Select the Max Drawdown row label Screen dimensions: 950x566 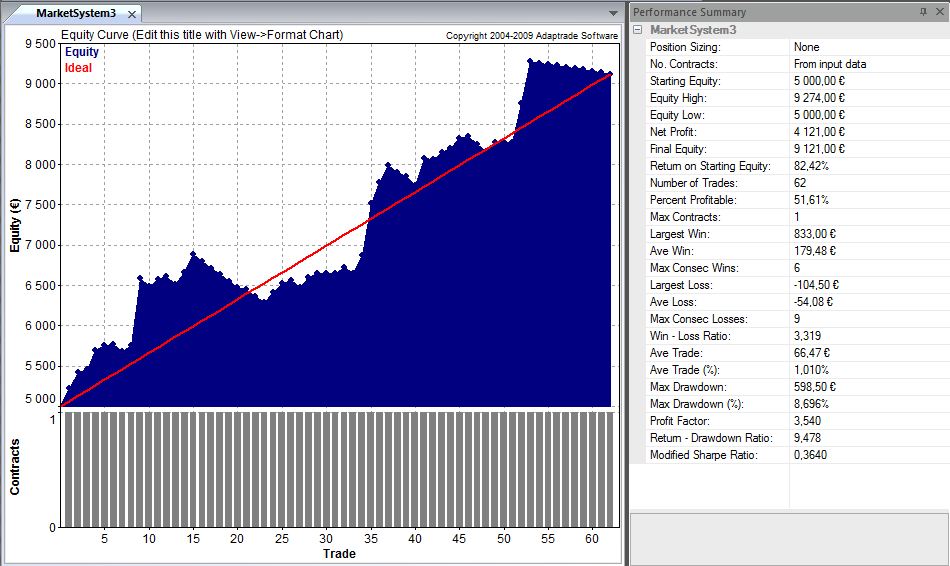click(x=688, y=386)
